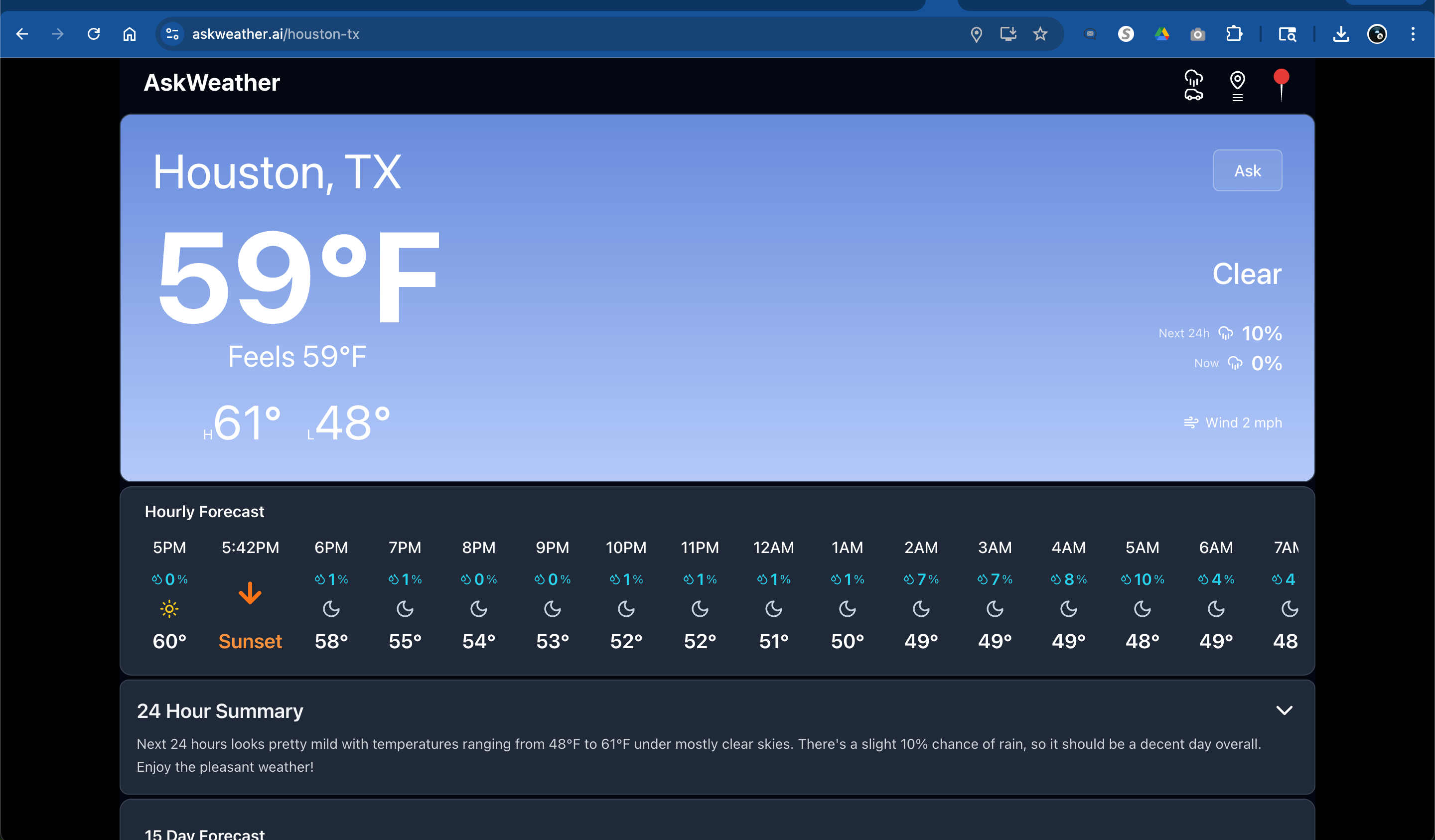Click the red map pin icon
1435x840 pixels.
pyautogui.click(x=1281, y=85)
